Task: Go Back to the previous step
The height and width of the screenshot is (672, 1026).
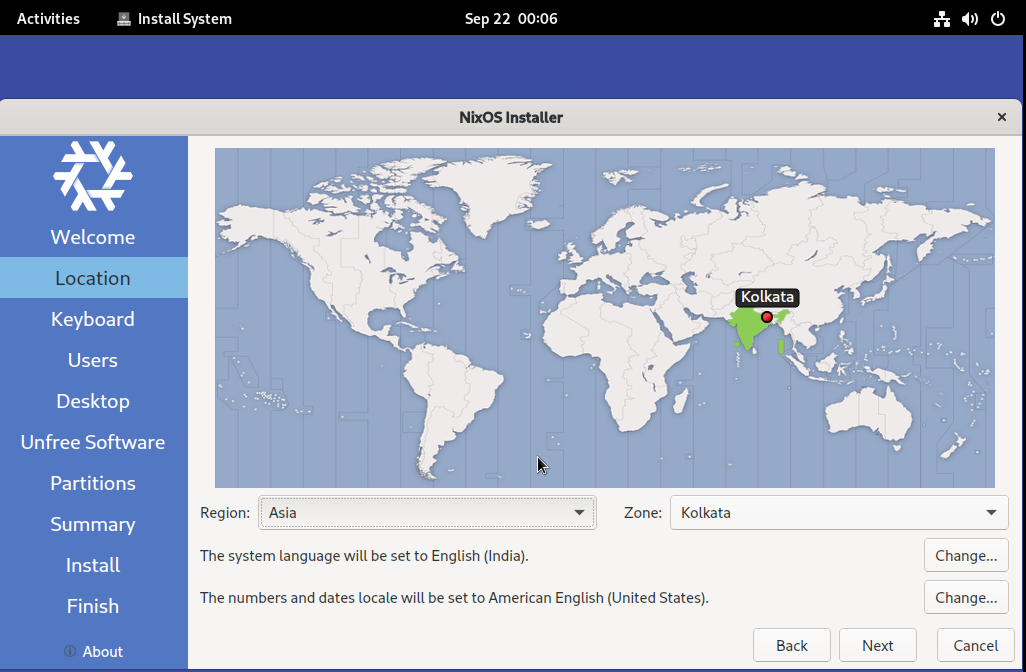Action: (791, 645)
